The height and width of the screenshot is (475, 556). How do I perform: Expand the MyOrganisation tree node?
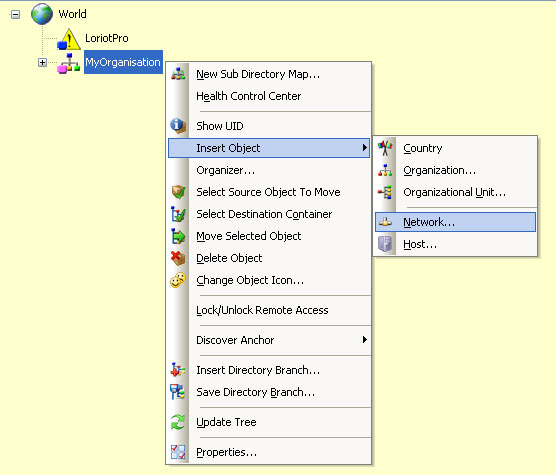click(x=42, y=63)
